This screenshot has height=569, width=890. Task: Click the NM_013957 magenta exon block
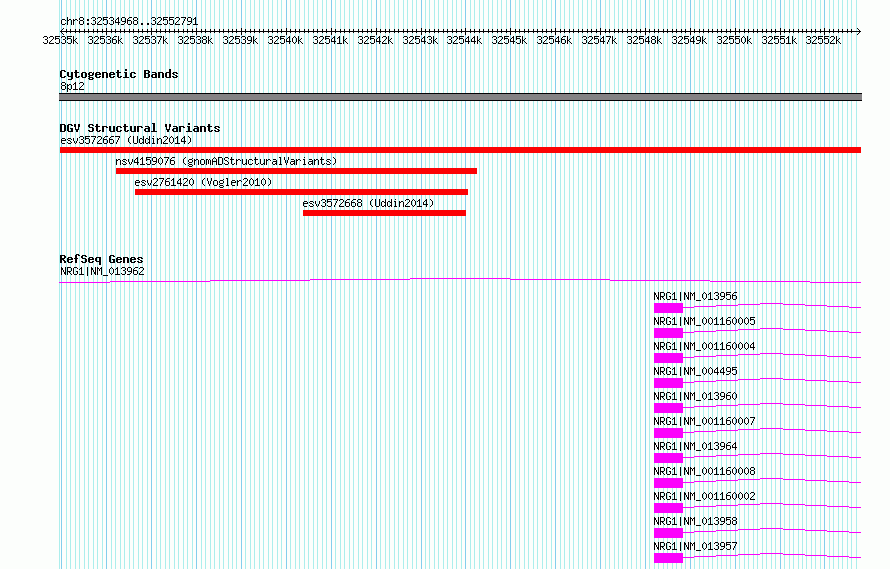[x=668, y=558]
